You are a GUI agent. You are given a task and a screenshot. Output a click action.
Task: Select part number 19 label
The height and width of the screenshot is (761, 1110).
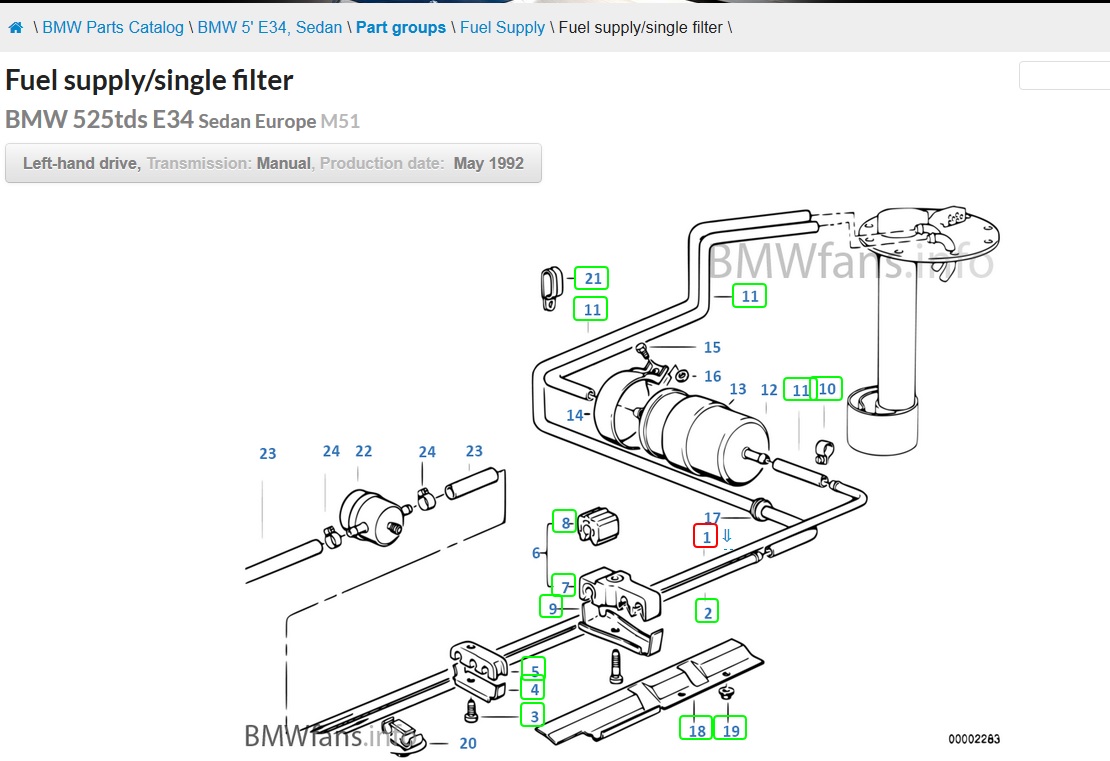click(731, 730)
